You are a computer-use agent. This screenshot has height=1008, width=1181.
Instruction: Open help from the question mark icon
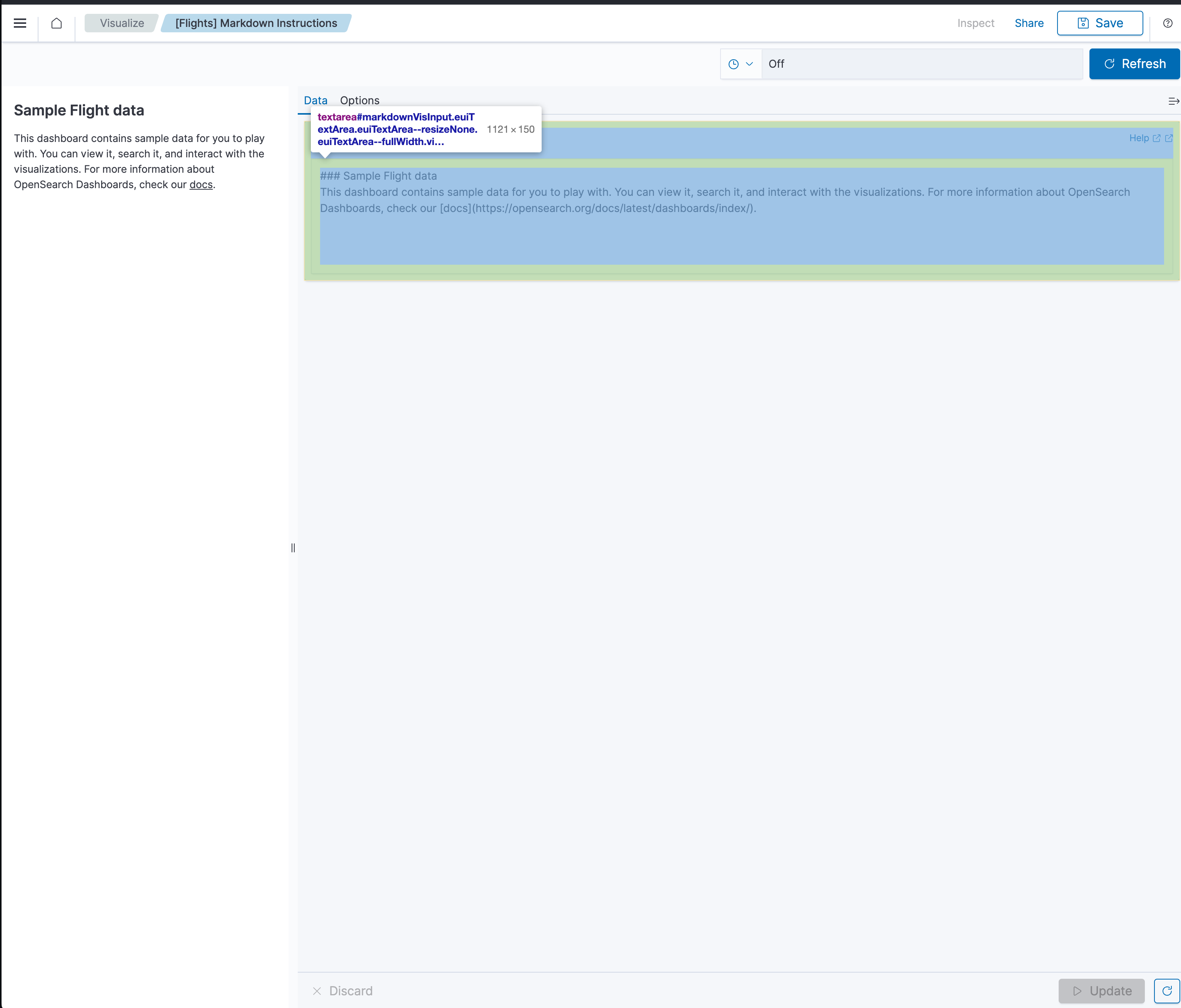pos(1167,23)
